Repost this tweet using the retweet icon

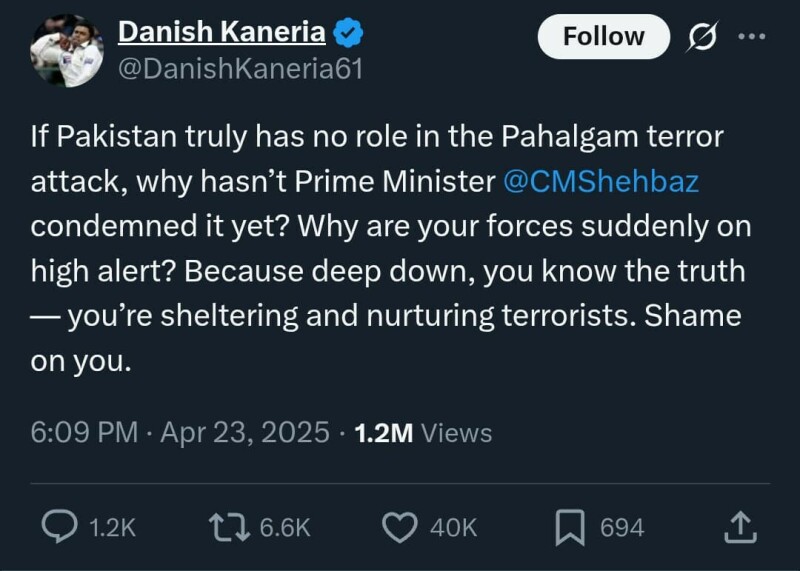click(x=230, y=527)
